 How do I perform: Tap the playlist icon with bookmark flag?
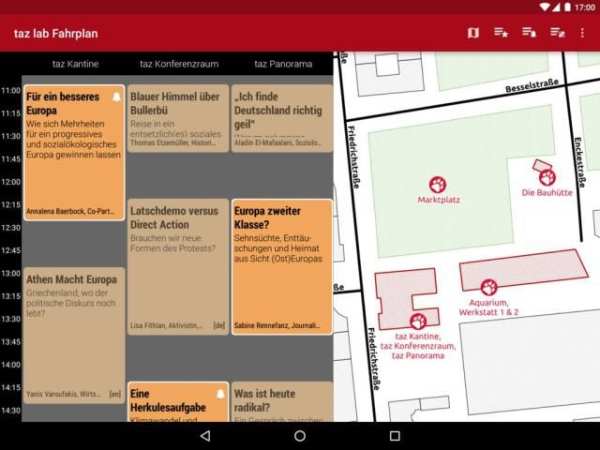point(529,33)
